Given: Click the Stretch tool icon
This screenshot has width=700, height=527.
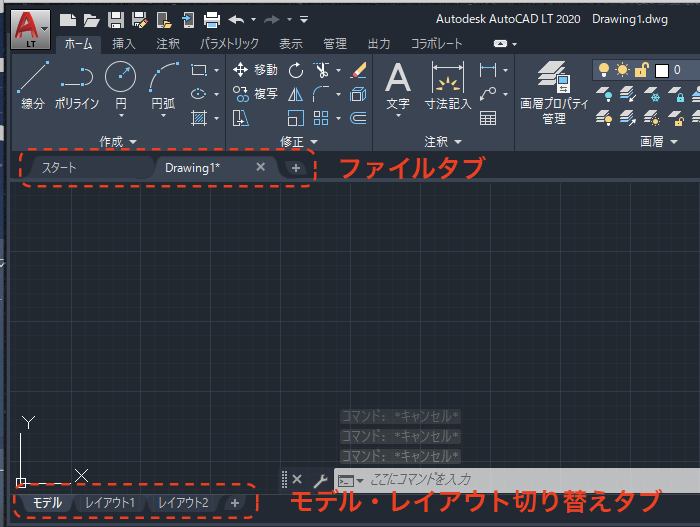Looking at the screenshot, I should (240, 118).
